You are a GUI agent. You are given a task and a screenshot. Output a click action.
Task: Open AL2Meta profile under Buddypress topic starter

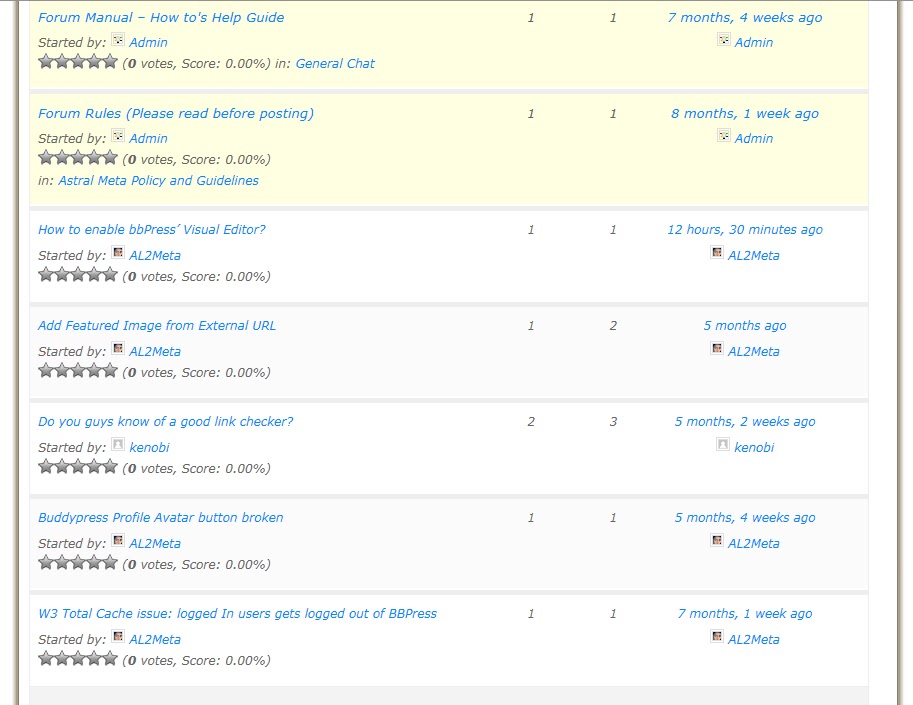pos(155,544)
